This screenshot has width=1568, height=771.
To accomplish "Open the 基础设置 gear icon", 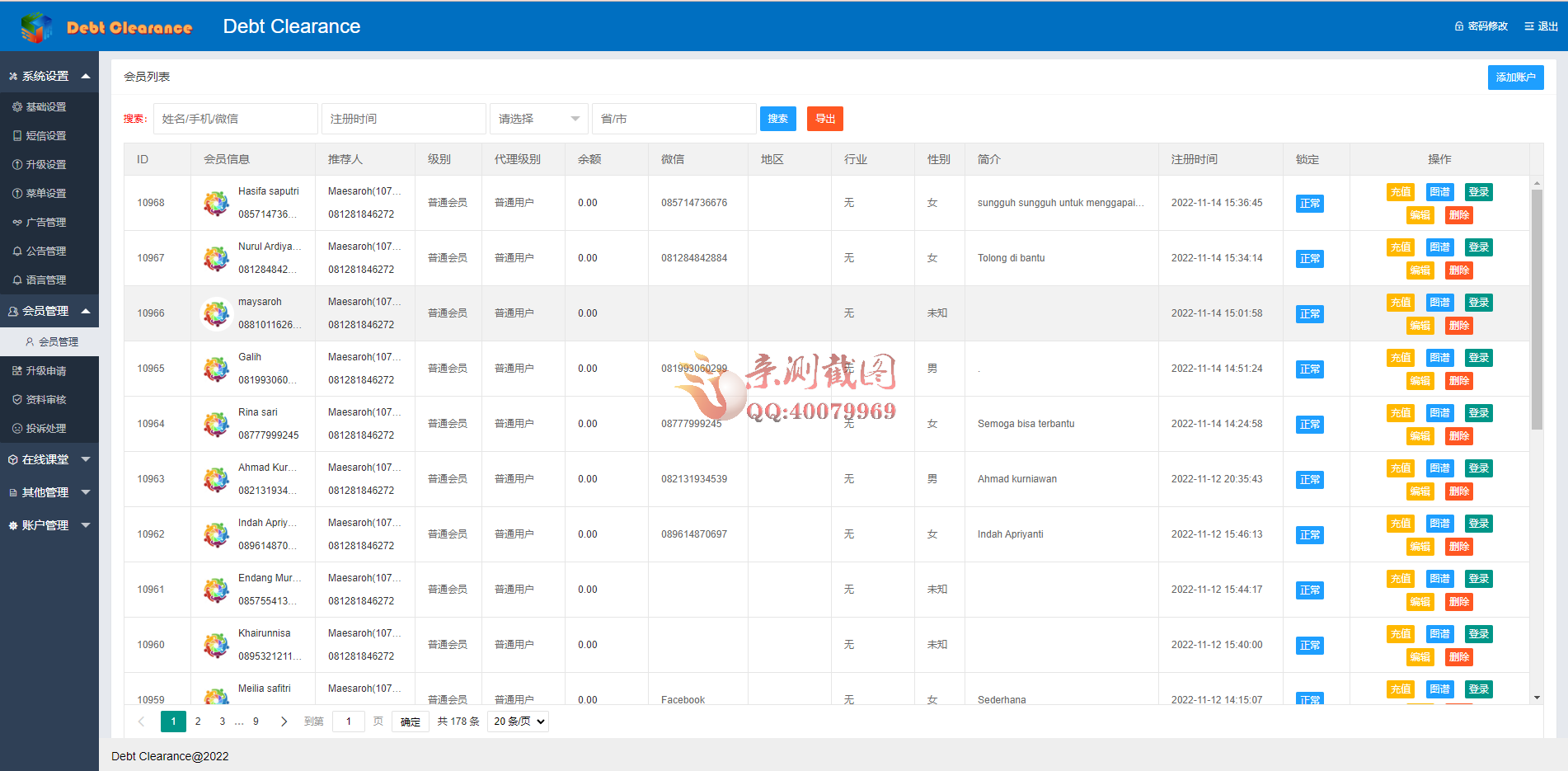I will point(16,106).
